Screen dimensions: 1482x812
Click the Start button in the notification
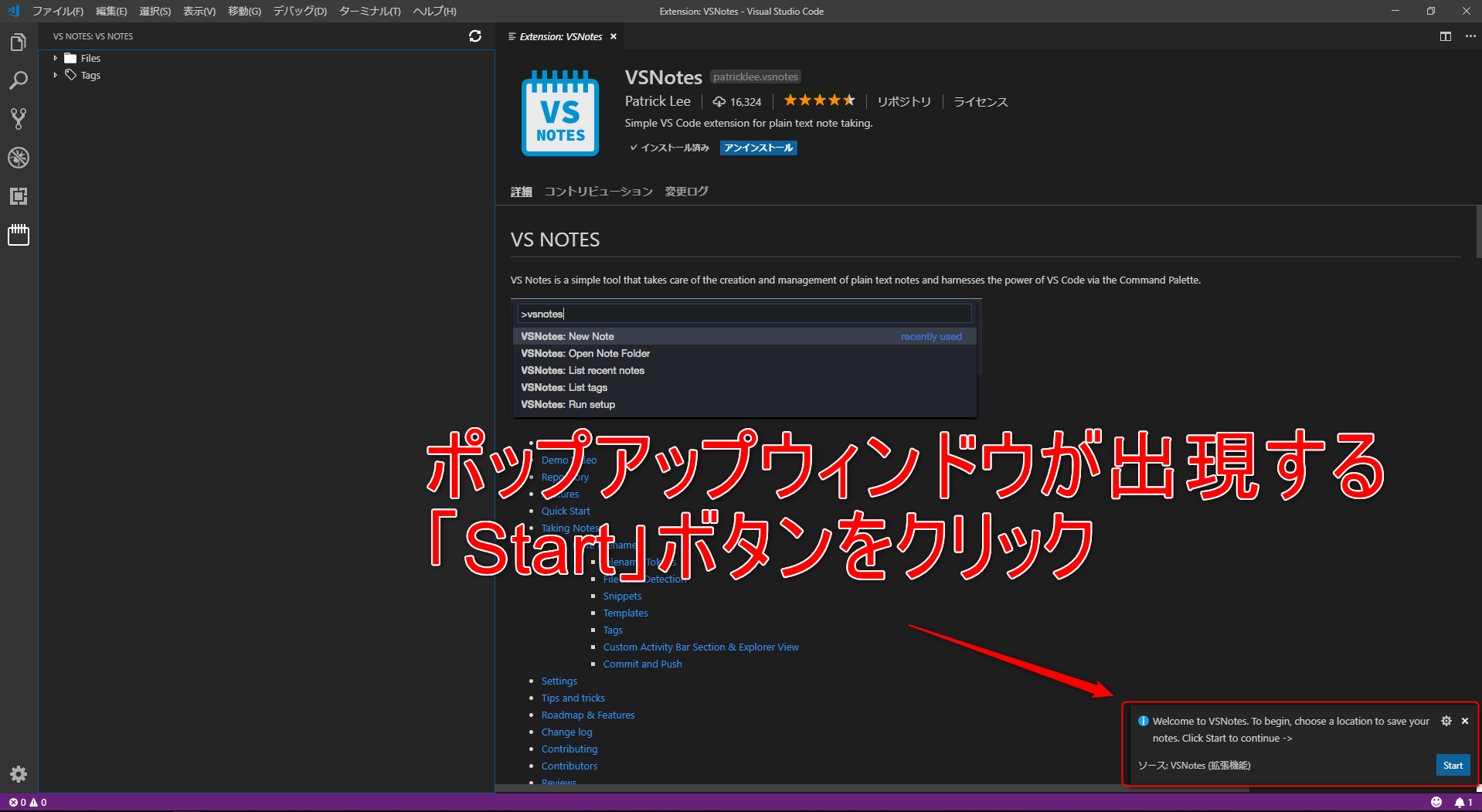pyautogui.click(x=1453, y=766)
